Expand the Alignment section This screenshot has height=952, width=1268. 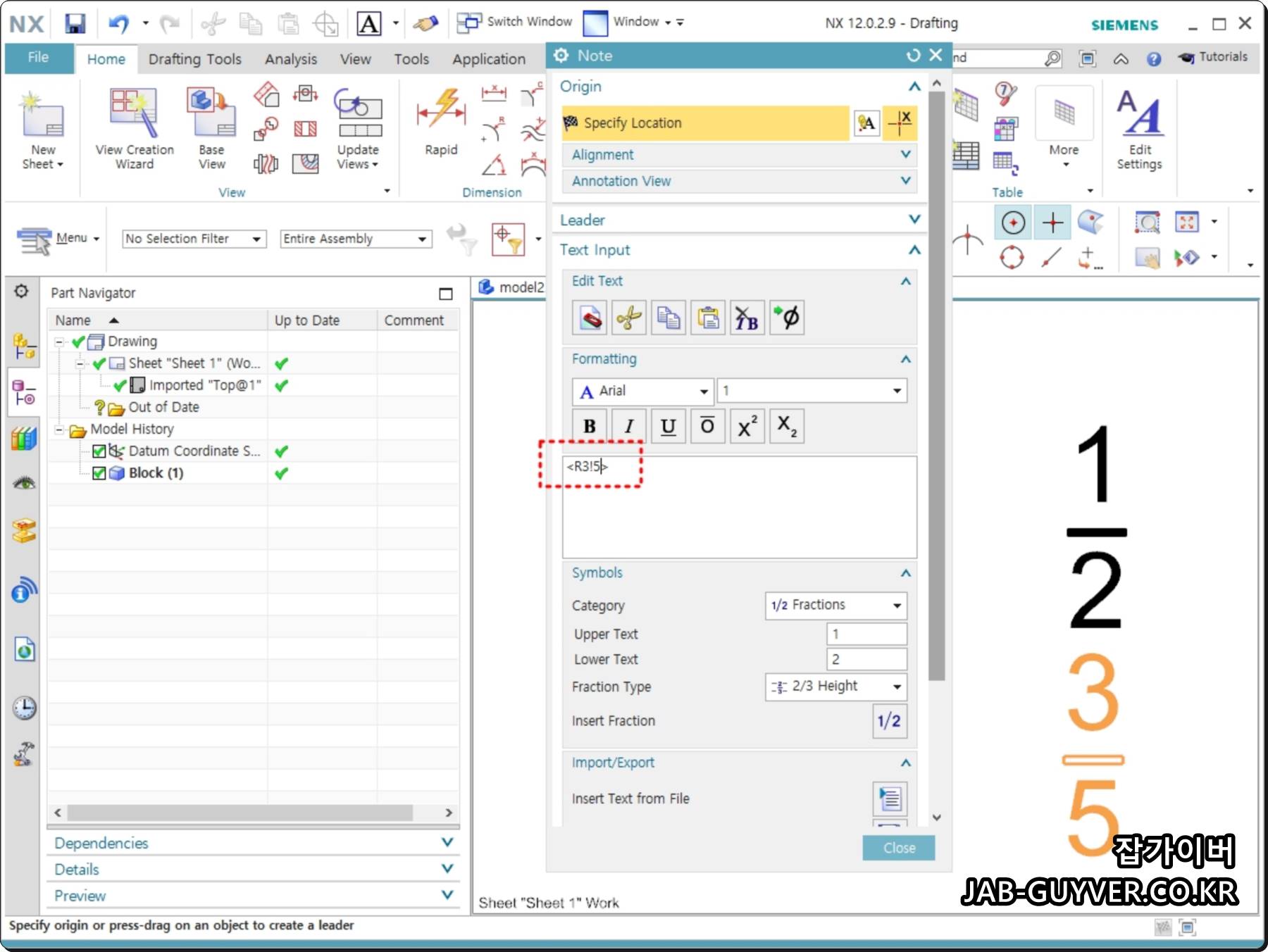740,155
